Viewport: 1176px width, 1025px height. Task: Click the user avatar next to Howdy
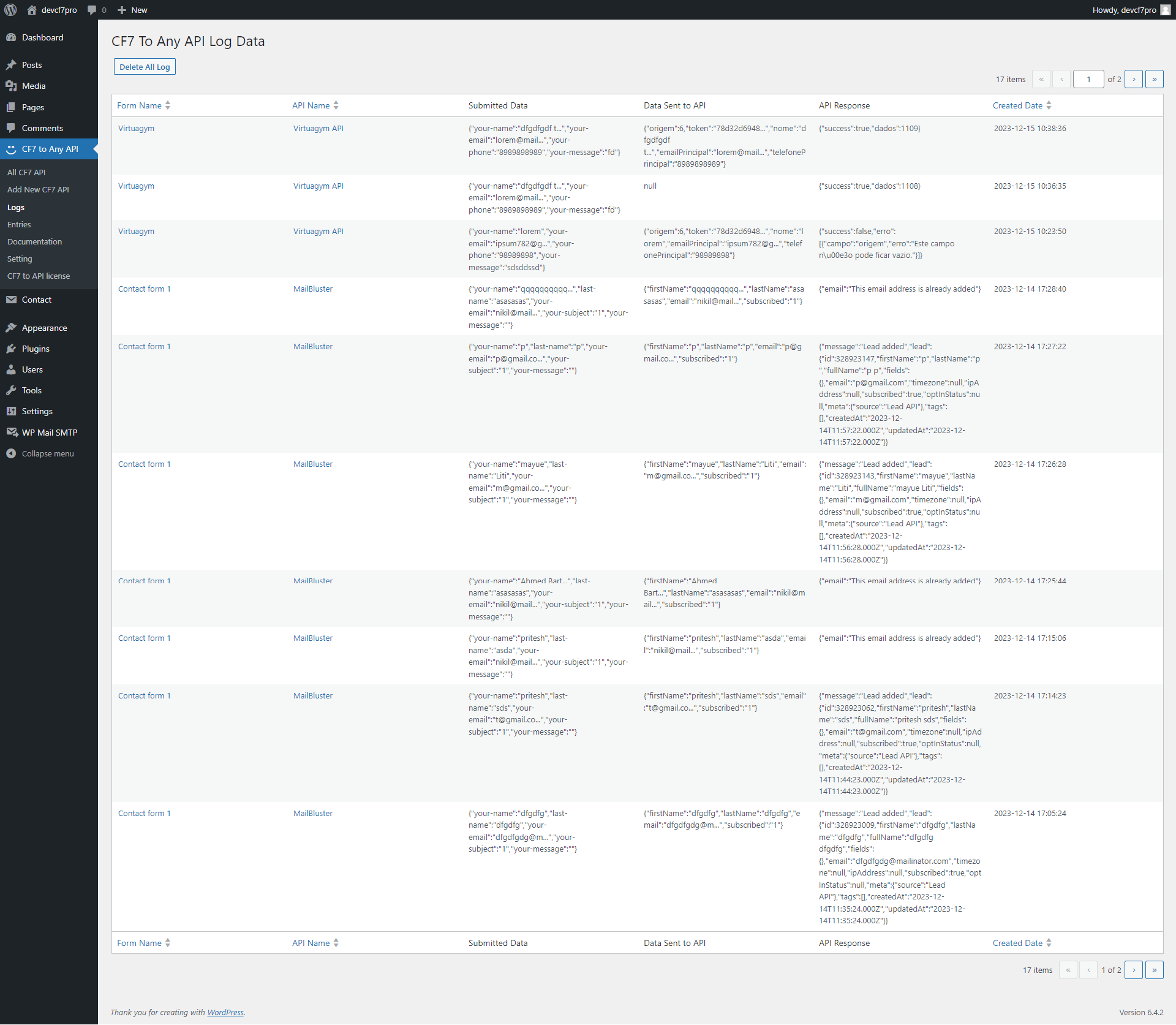(1165, 10)
